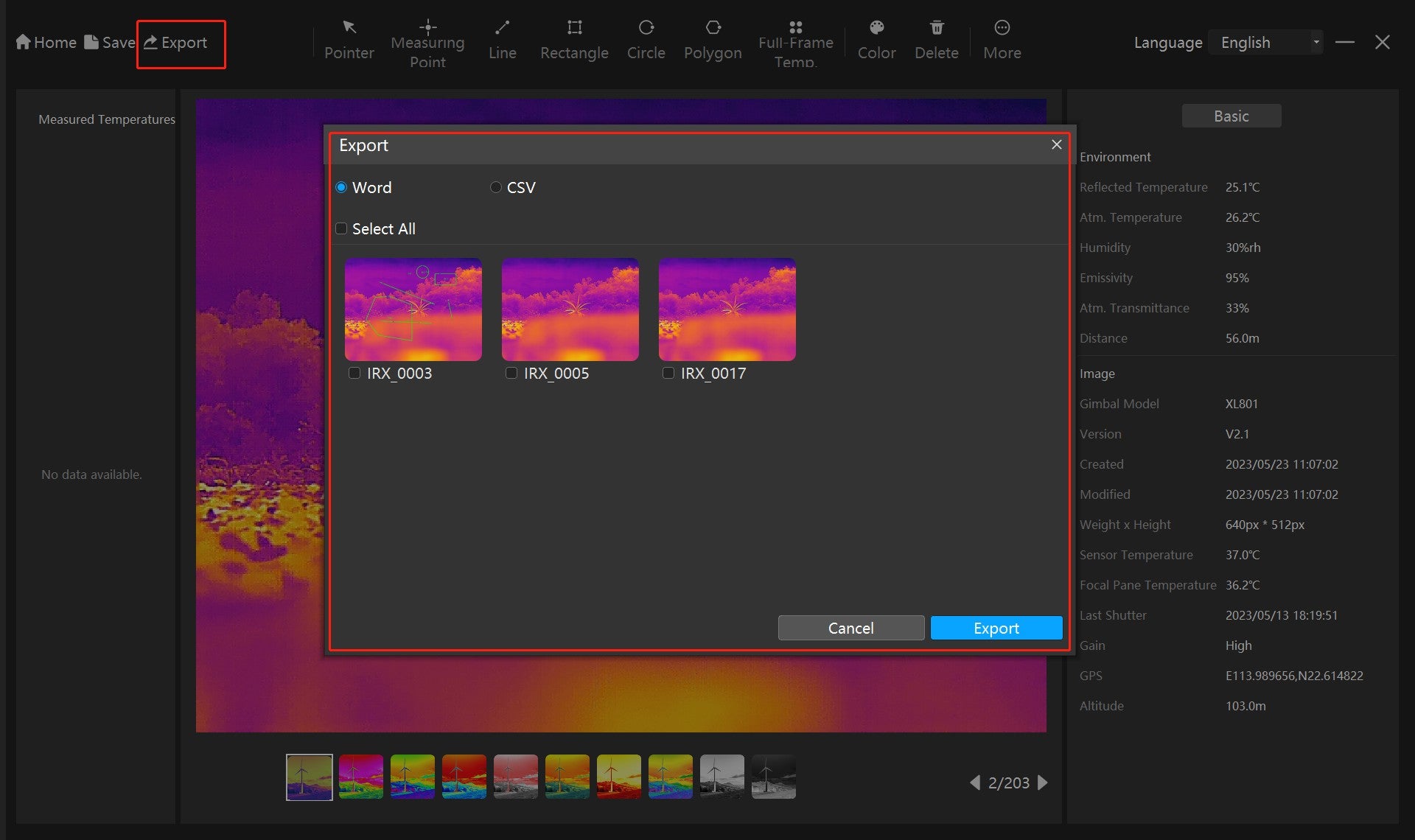This screenshot has height=840, width=1415.
Task: Select the Circle measurement tool
Action: [646, 38]
